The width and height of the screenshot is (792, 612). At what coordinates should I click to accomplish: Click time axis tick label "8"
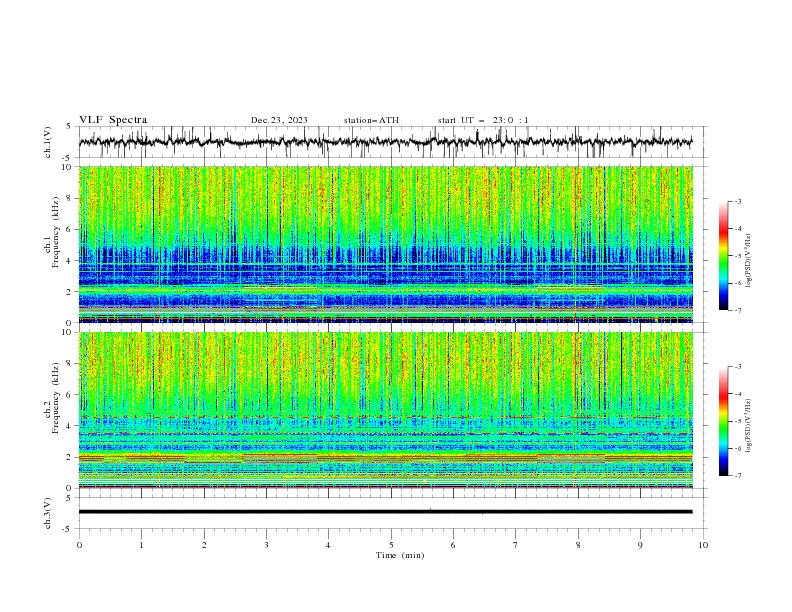[x=578, y=545]
